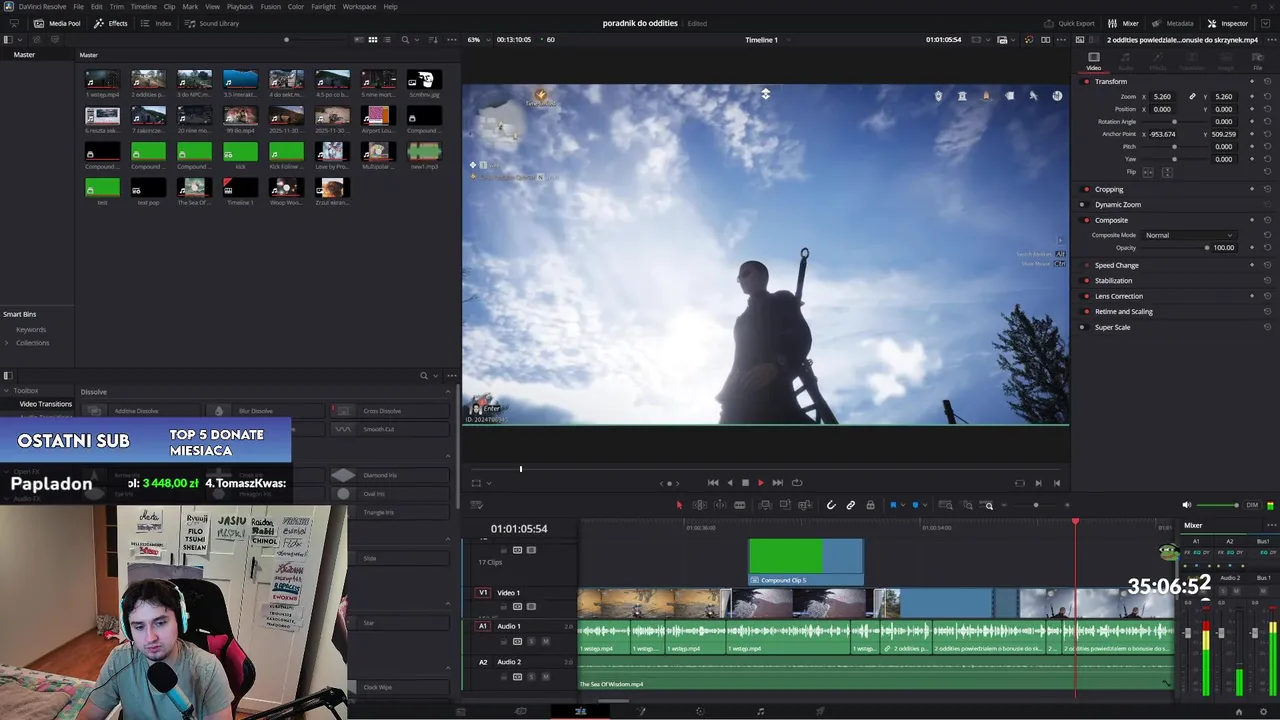This screenshot has height=720, width=1280.
Task: Open the Playback menu
Action: 240,6
